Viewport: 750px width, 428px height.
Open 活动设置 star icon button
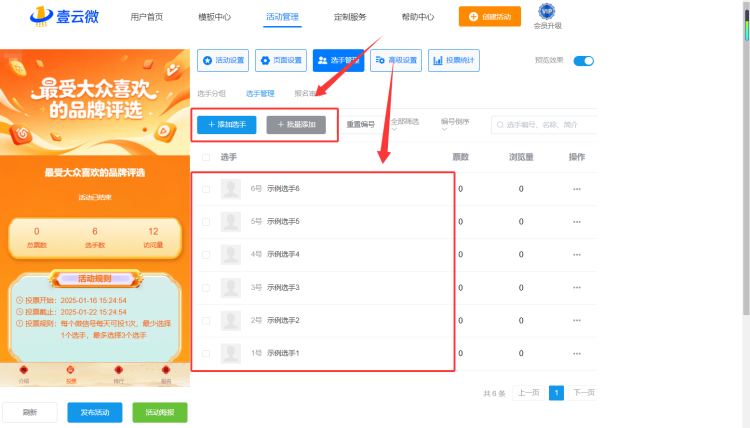[x=223, y=60]
